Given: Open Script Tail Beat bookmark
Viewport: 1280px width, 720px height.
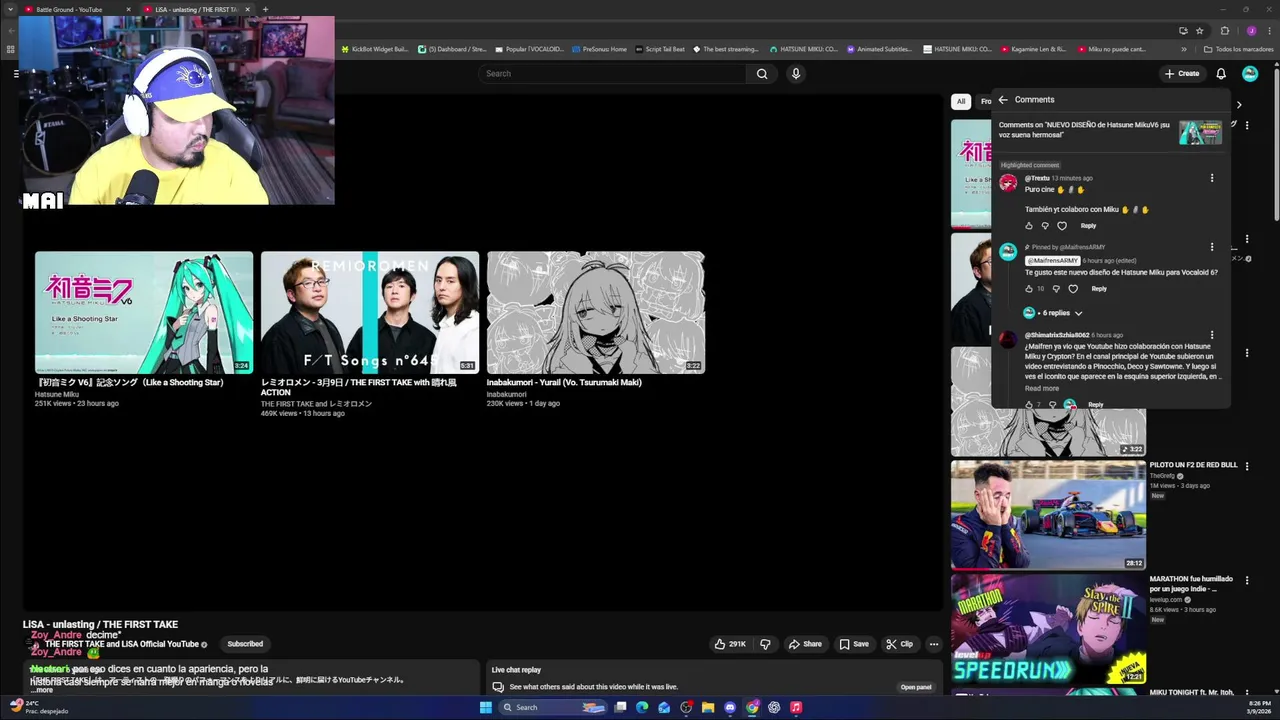Looking at the screenshot, I should click(x=660, y=49).
